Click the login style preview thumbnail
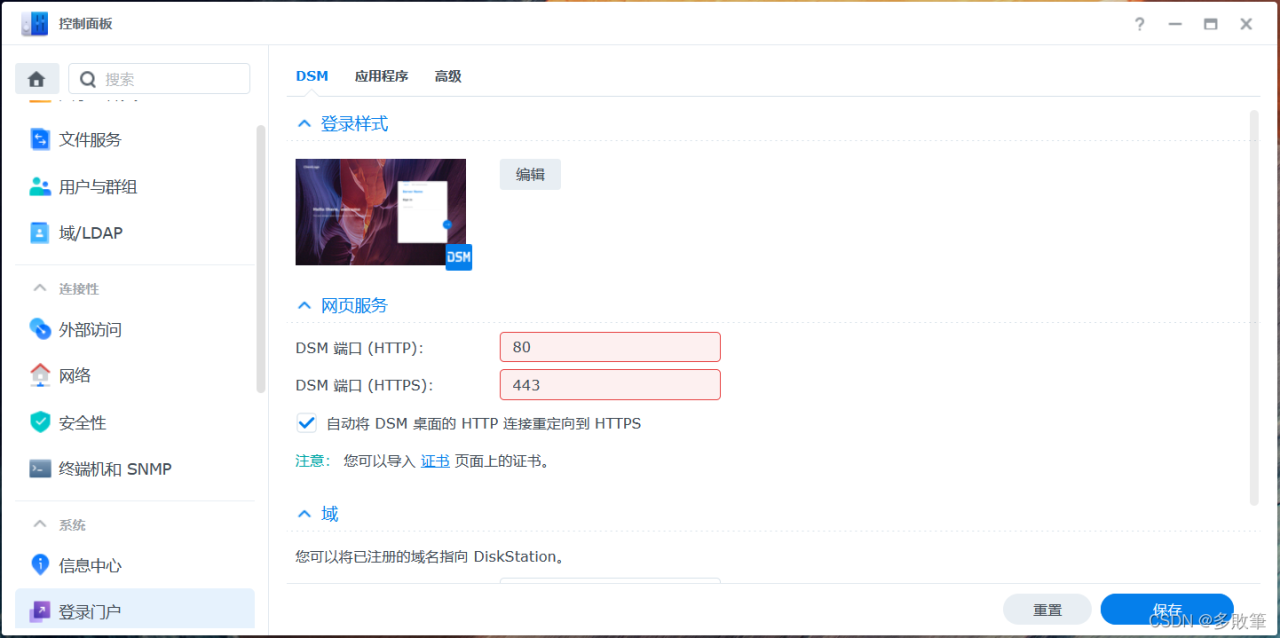1280x638 pixels. (x=381, y=212)
